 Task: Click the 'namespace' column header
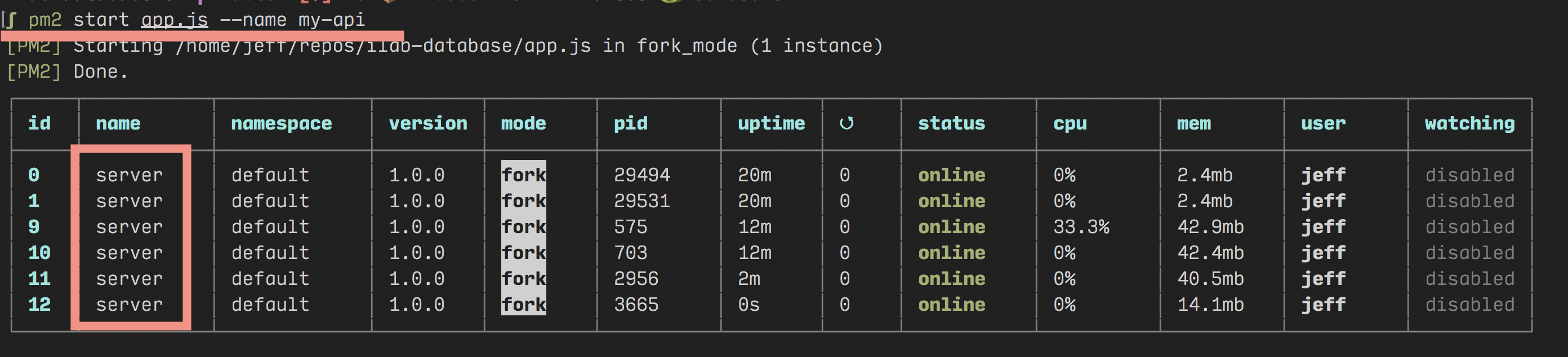[281, 124]
